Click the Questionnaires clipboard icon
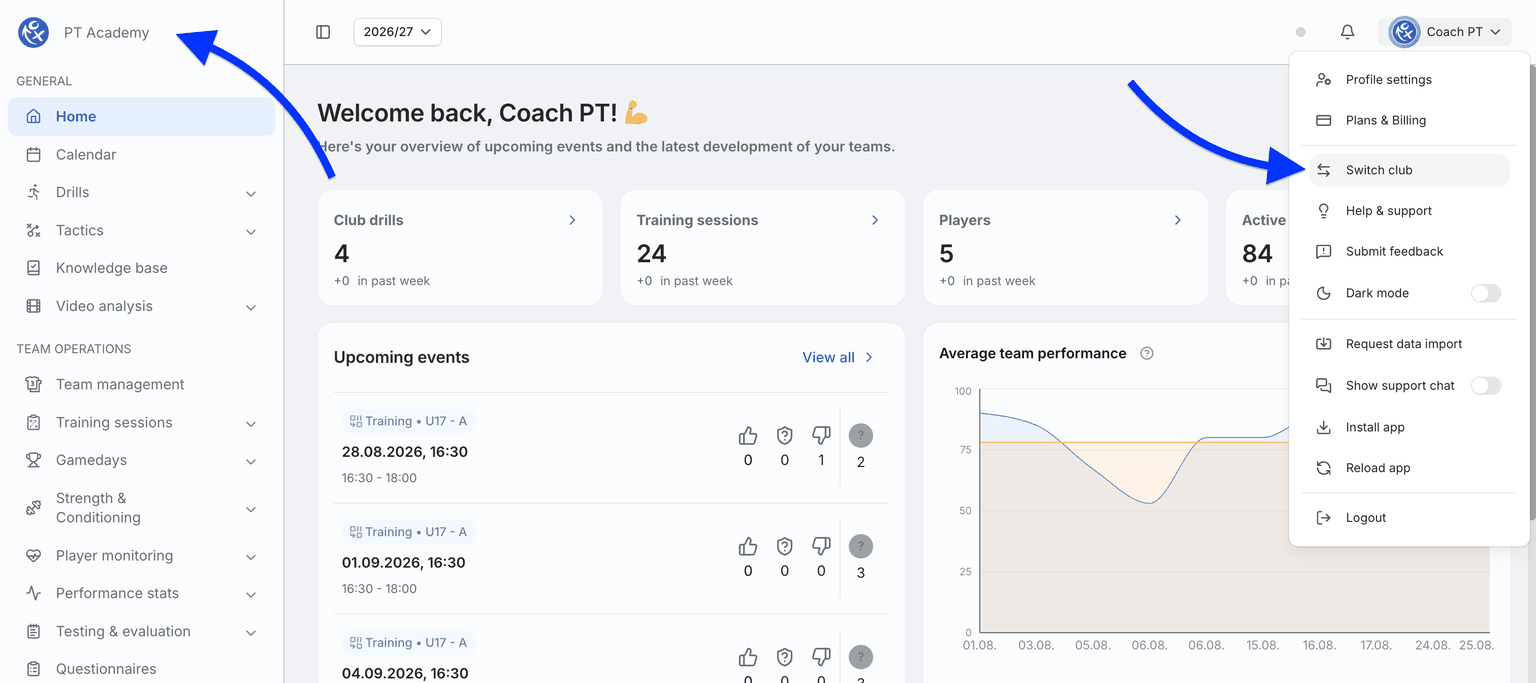 [x=34, y=669]
